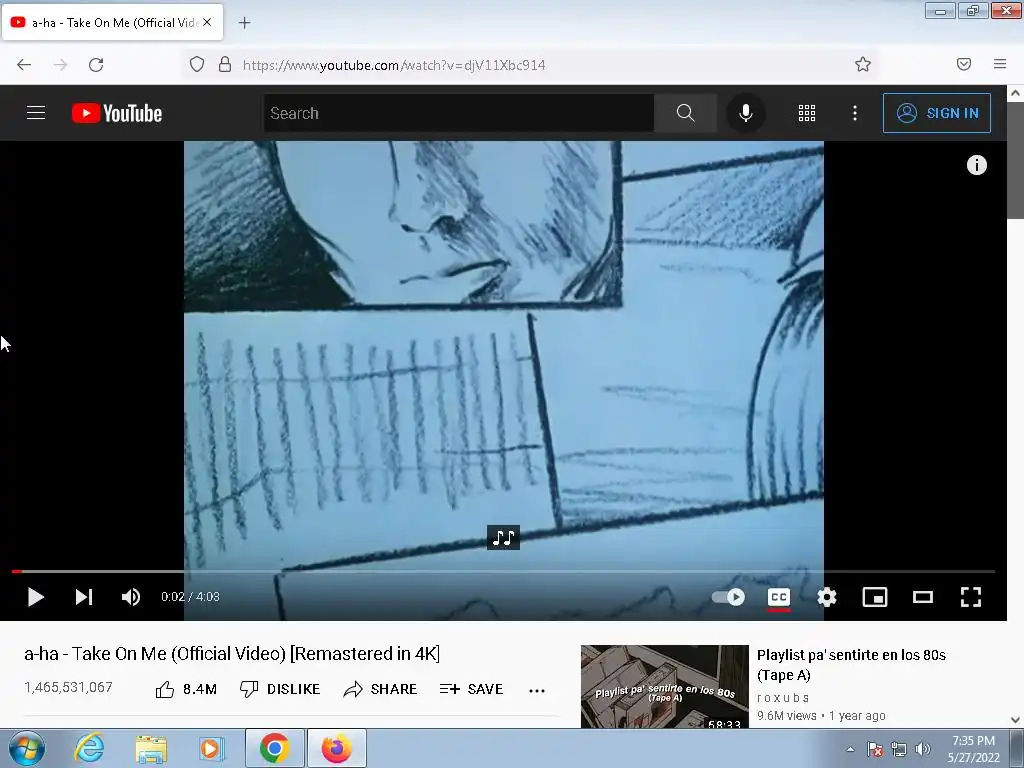Open YouTube settings three-dot menu
The height and width of the screenshot is (768, 1024).
point(854,113)
